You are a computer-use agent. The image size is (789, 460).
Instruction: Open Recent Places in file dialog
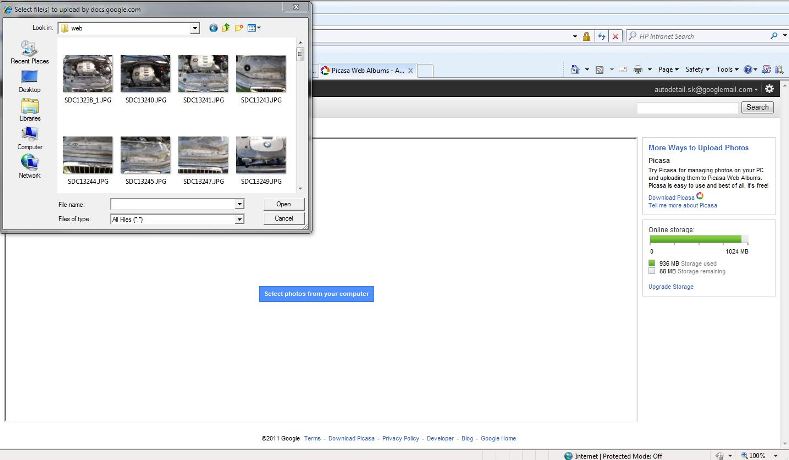29,52
